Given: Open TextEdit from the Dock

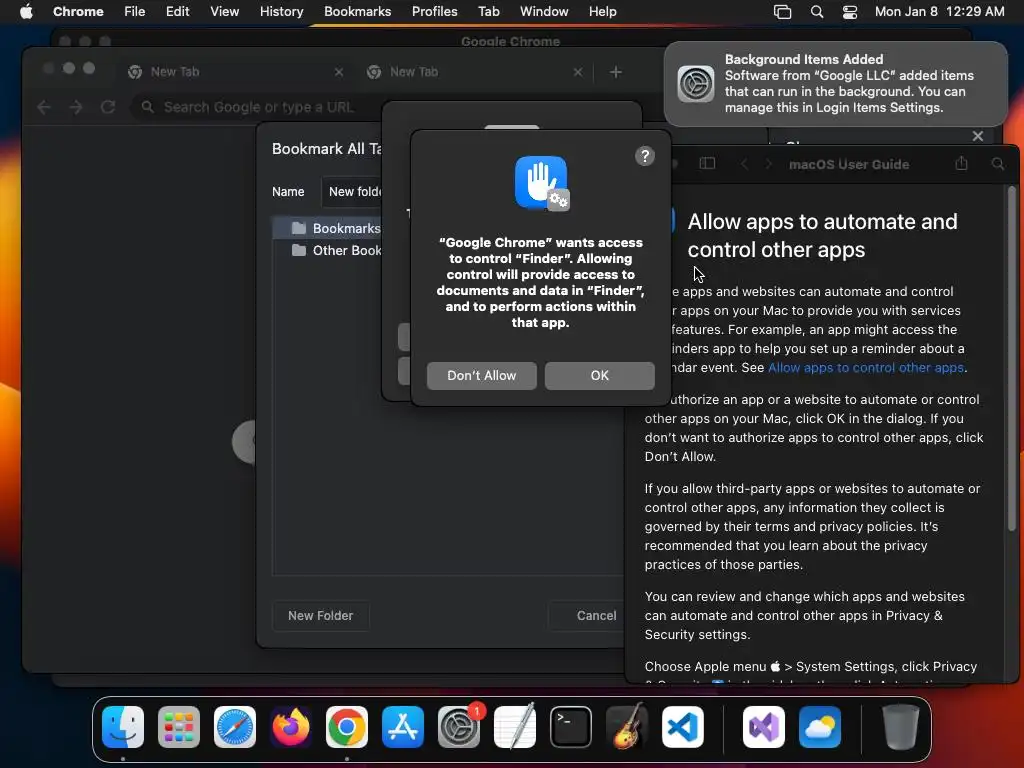Looking at the screenshot, I should pyautogui.click(x=515, y=727).
